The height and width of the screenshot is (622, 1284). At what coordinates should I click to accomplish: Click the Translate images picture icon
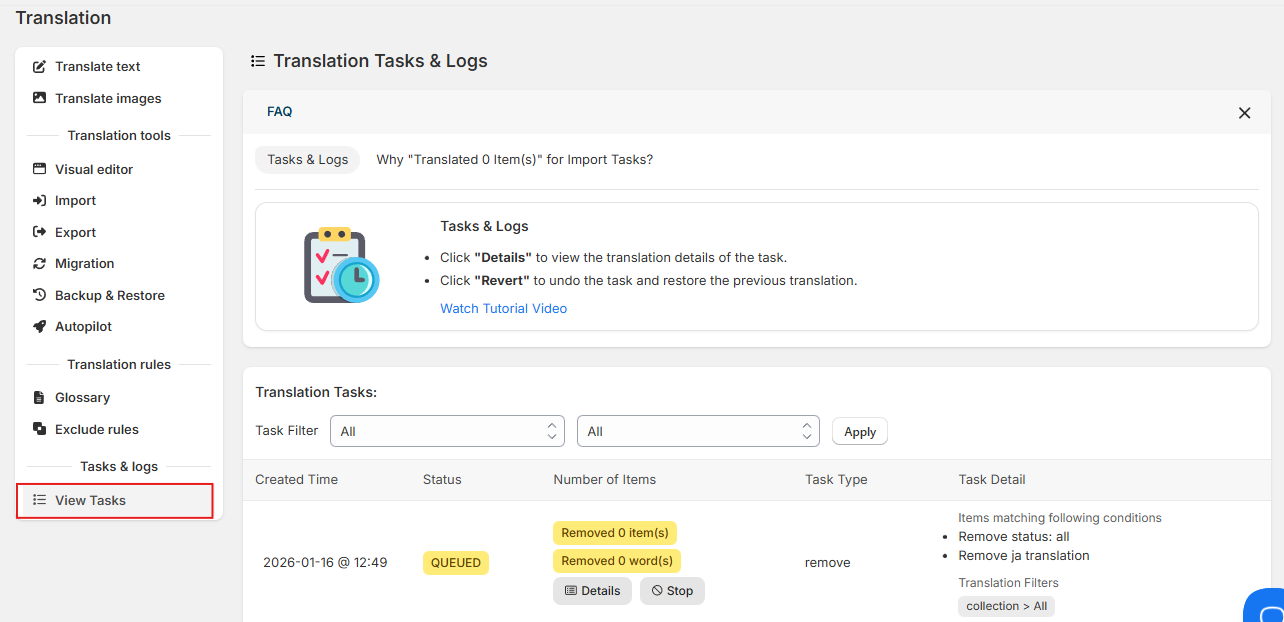[40, 98]
